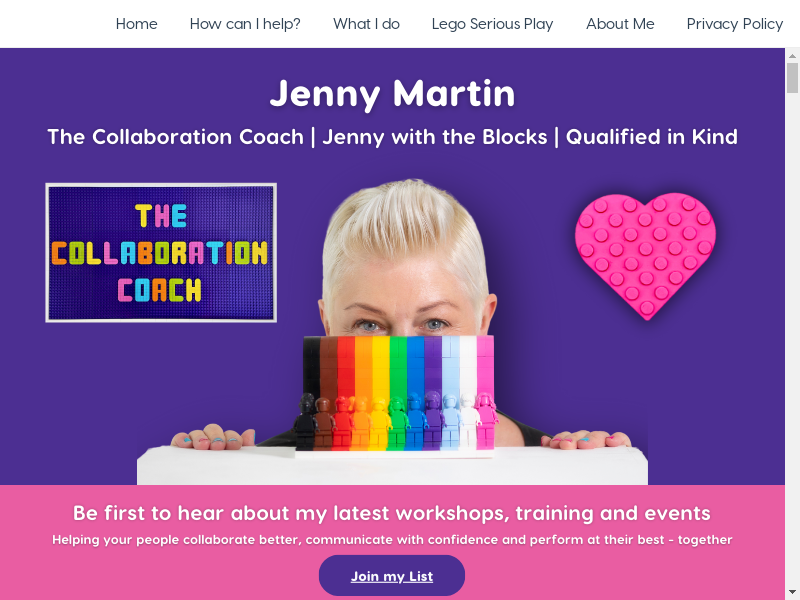Viewport: 800px width, 600px height.
Task: Click the black Lego minifigure
Action: point(306,421)
